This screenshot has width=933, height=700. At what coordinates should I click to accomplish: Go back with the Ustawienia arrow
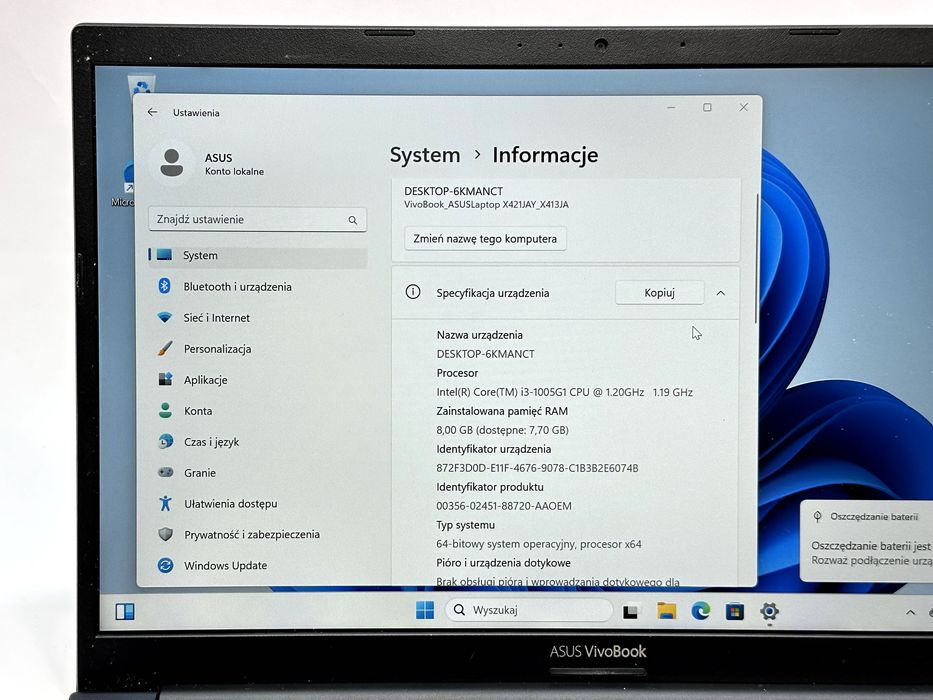click(152, 112)
